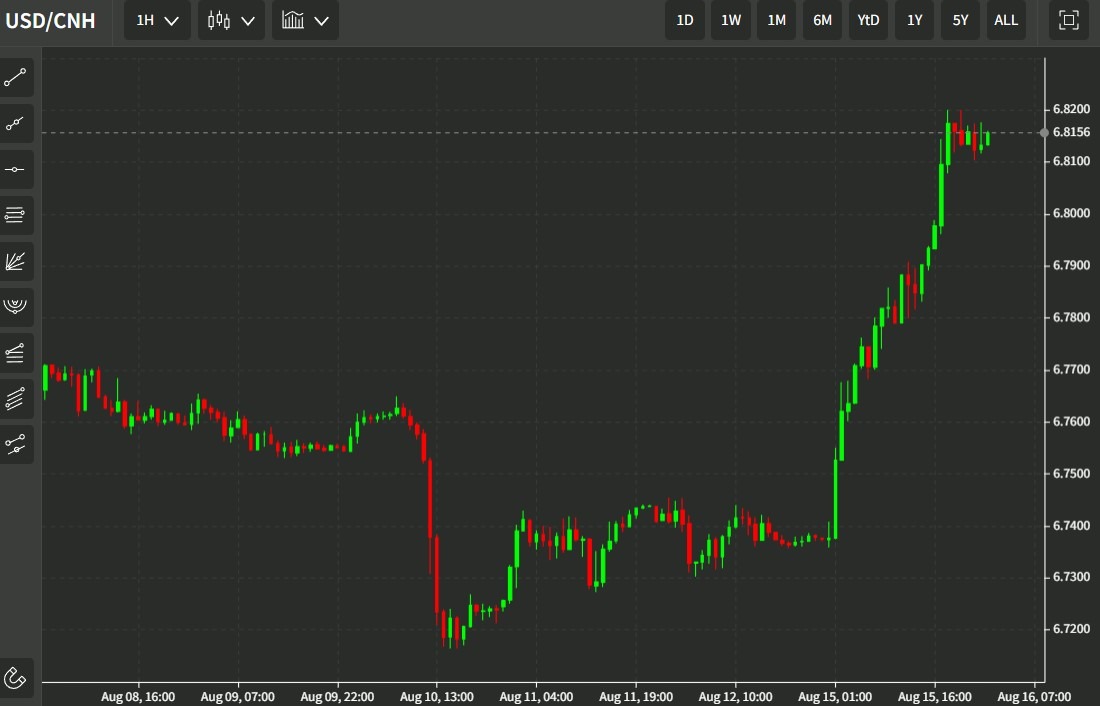This screenshot has height=706, width=1100.
Task: Switch to 1M time range
Action: pos(777,20)
